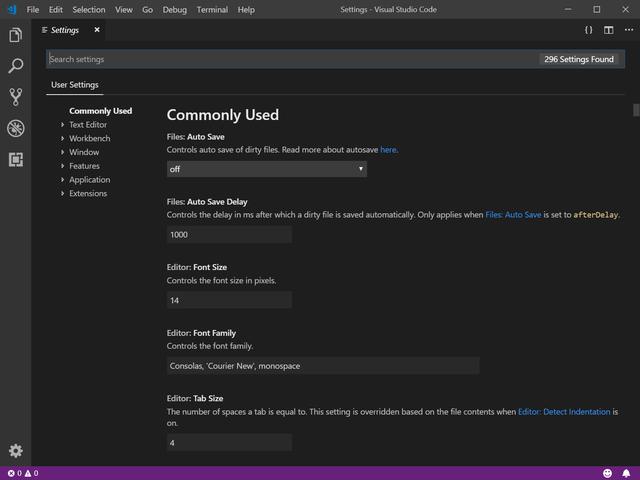Screen dimensions: 640x480
Task: Open the Terminal menu
Action: 212,9
